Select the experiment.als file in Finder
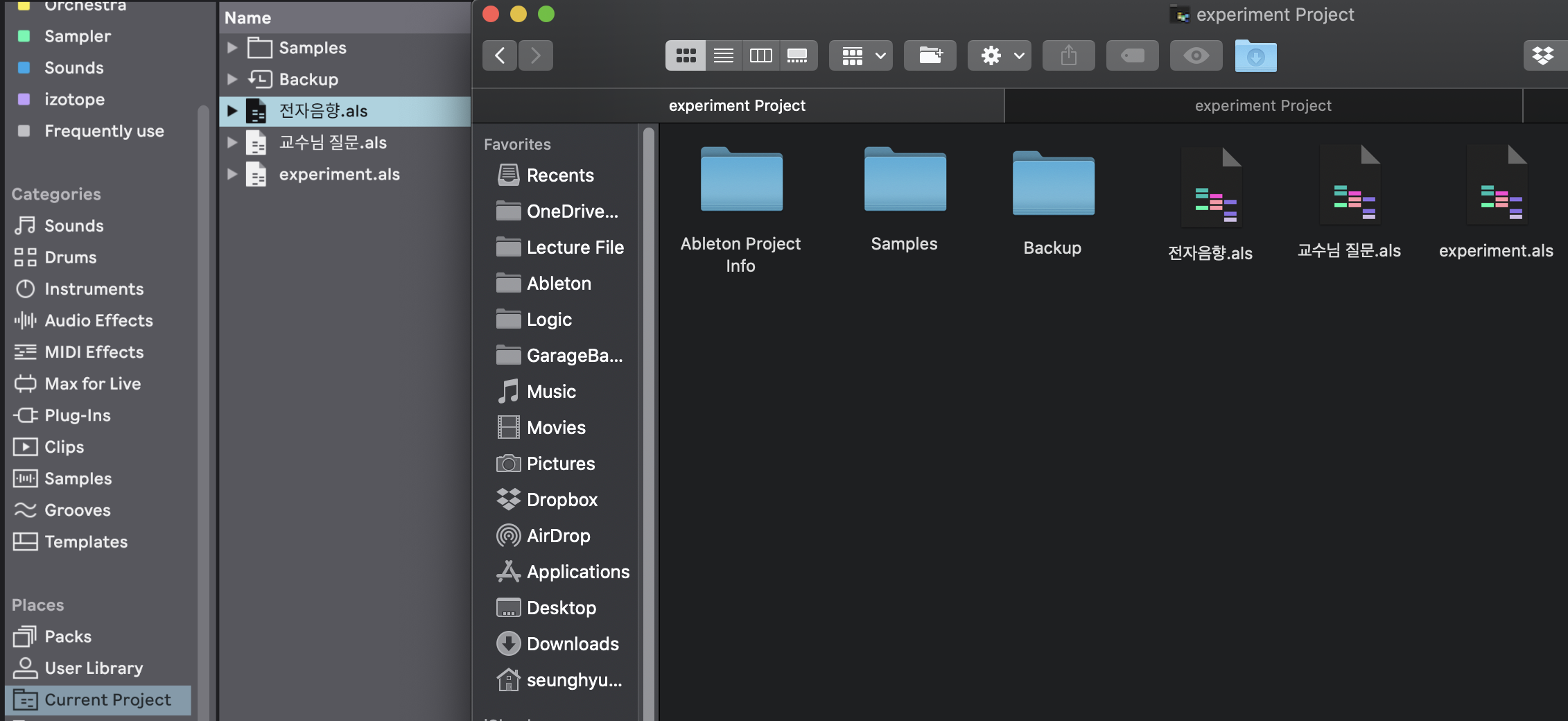This screenshot has width=1568, height=721. (x=1497, y=202)
